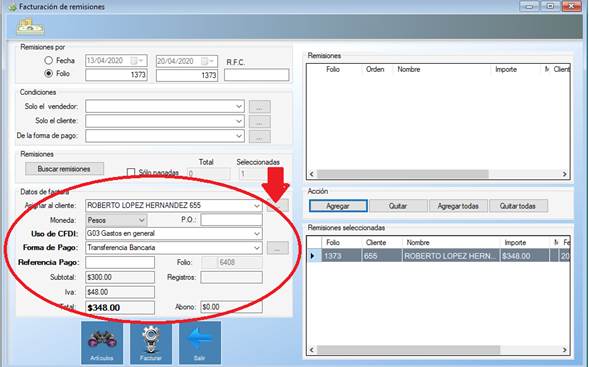Click horizontal scrollbar of Remisiones seleccionadas
The height and width of the screenshot is (367, 589).
[x=409, y=350]
